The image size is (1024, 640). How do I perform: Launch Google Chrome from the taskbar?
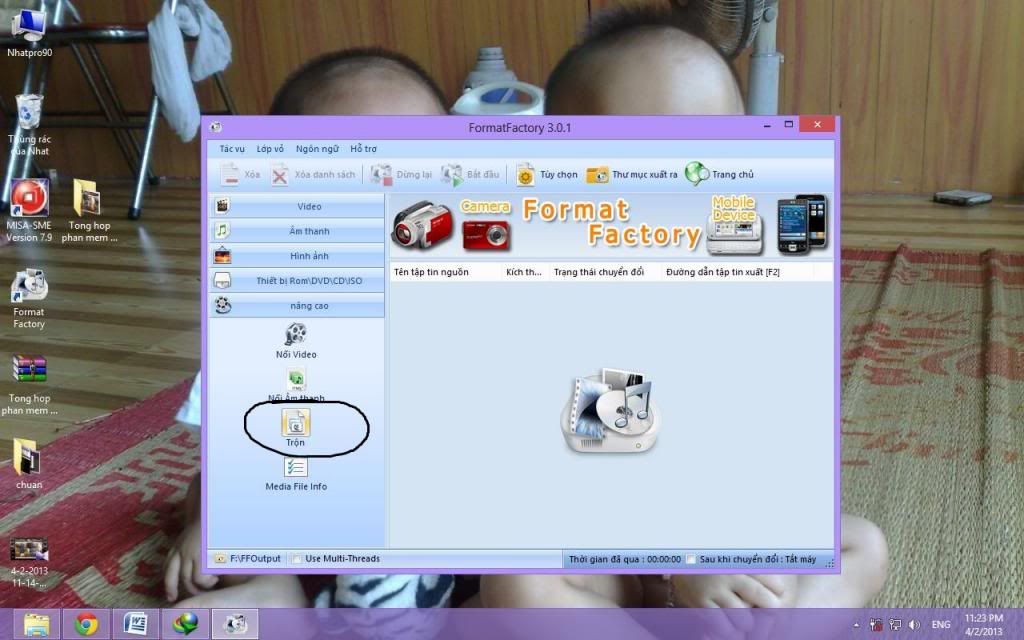86,625
